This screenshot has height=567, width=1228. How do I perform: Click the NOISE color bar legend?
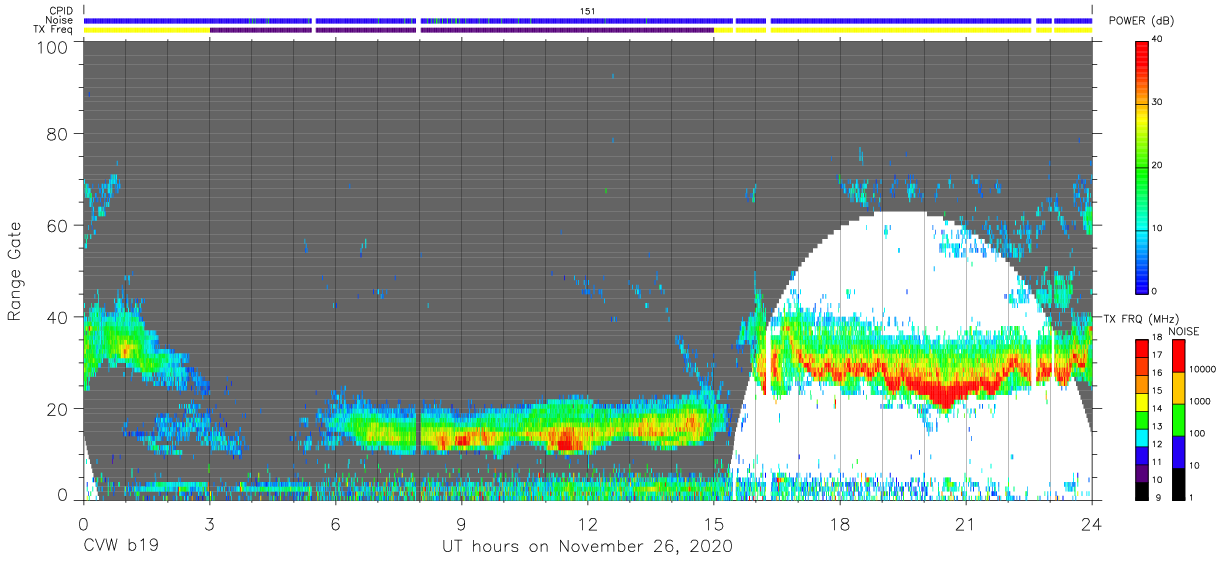point(1178,418)
